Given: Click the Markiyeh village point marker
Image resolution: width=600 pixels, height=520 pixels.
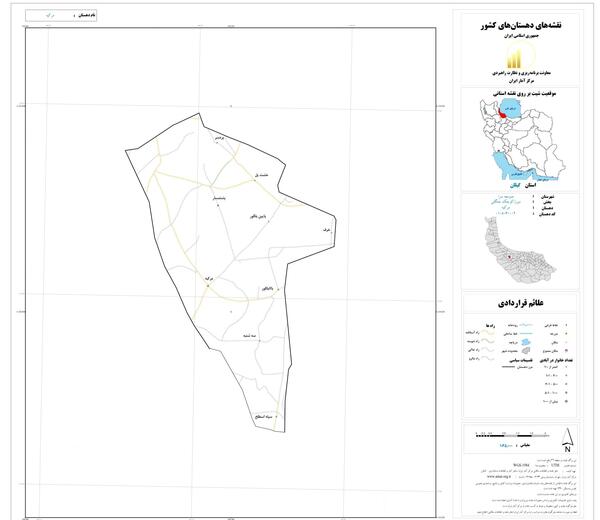Looking at the screenshot, I should tap(207, 285).
